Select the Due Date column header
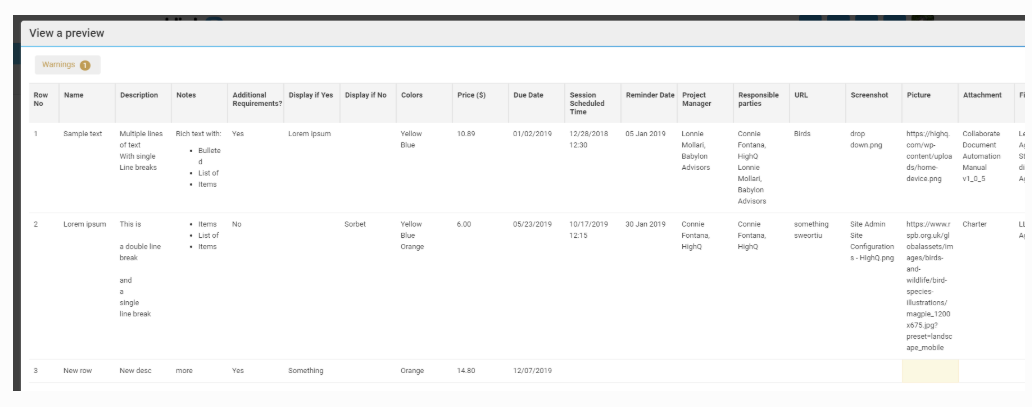Image resolution: width=1032 pixels, height=407 pixels. click(528, 96)
